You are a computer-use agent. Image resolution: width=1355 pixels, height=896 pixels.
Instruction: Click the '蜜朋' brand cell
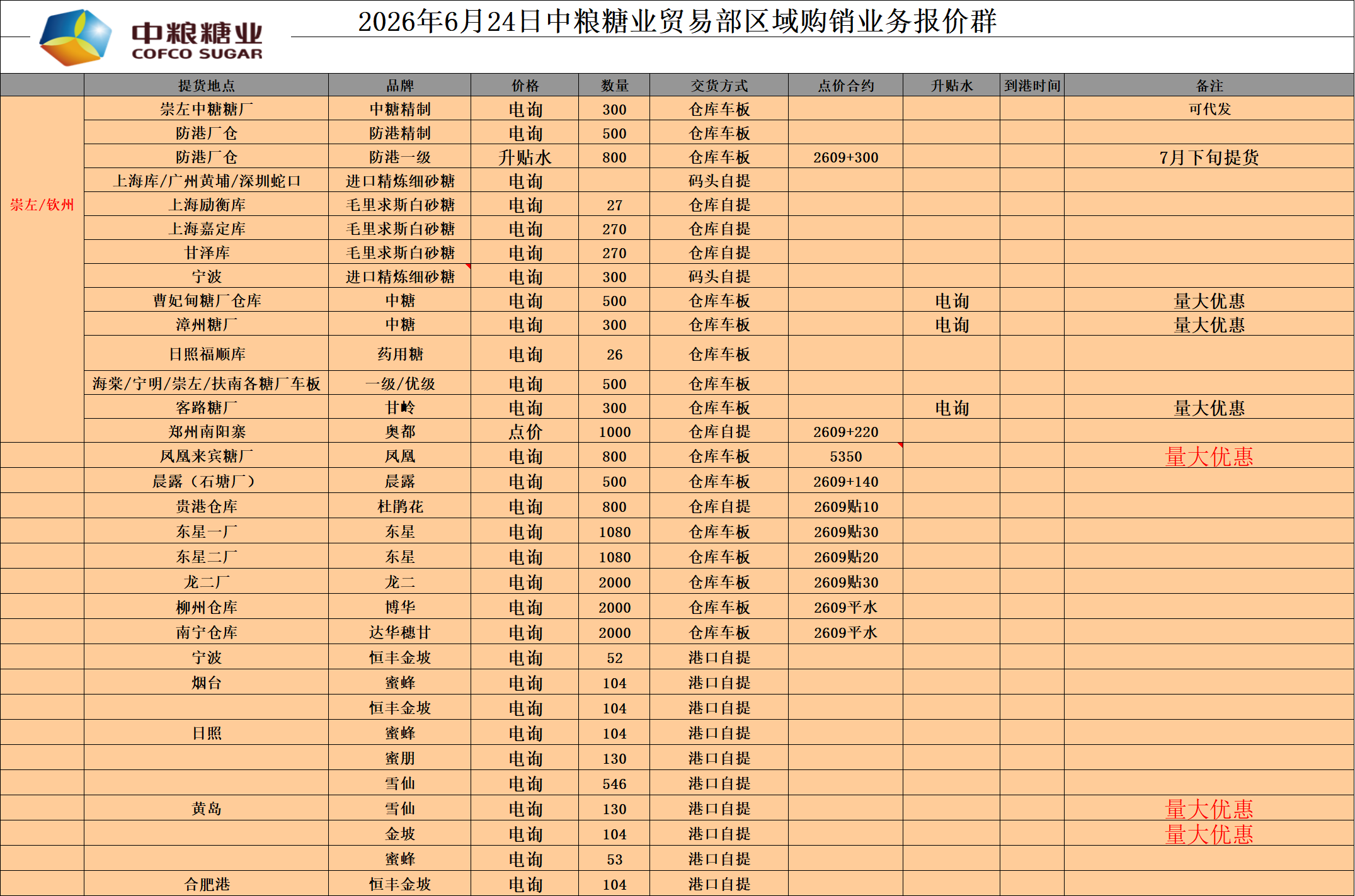click(400, 758)
